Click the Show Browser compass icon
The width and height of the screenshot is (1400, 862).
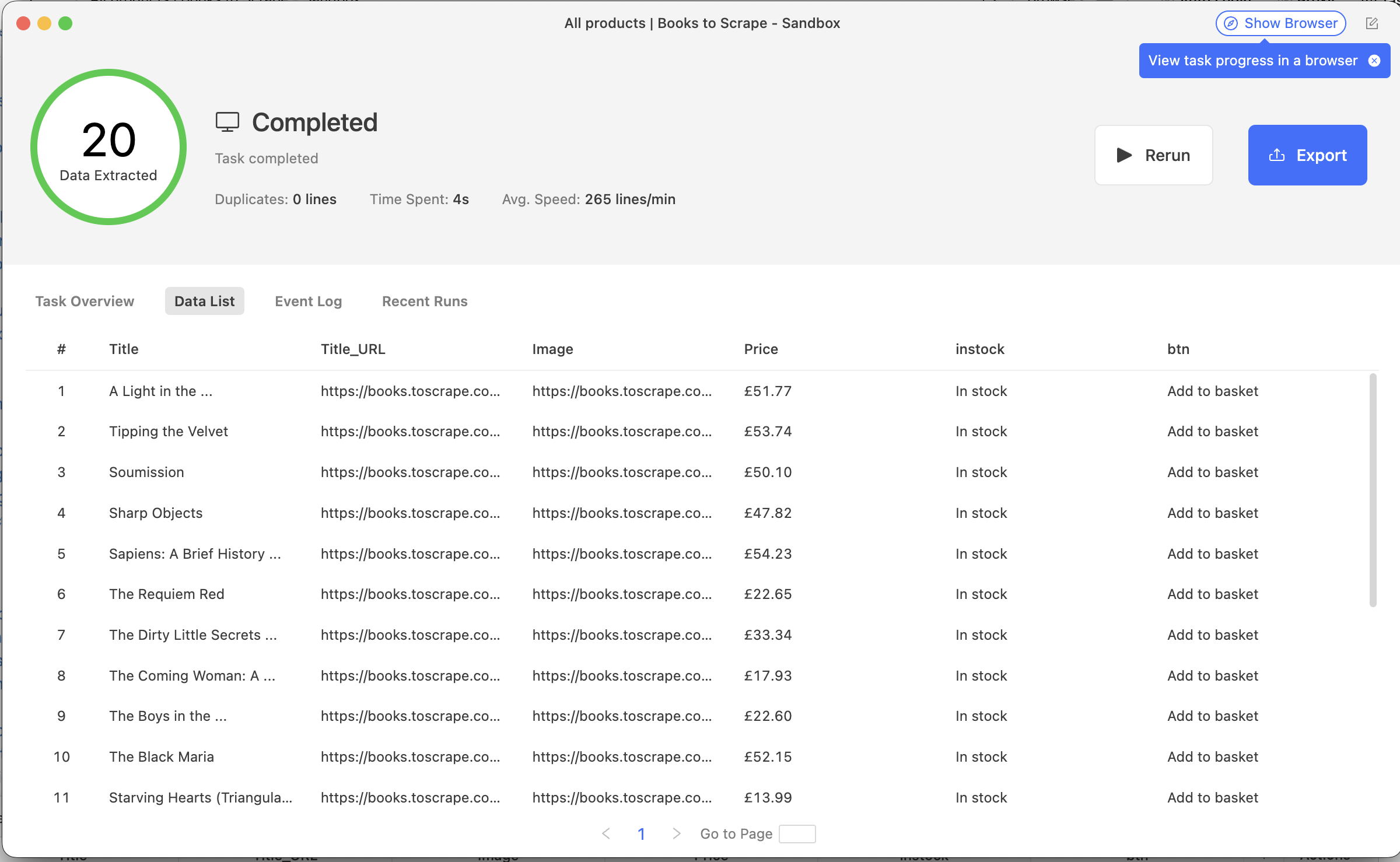pyautogui.click(x=1231, y=23)
